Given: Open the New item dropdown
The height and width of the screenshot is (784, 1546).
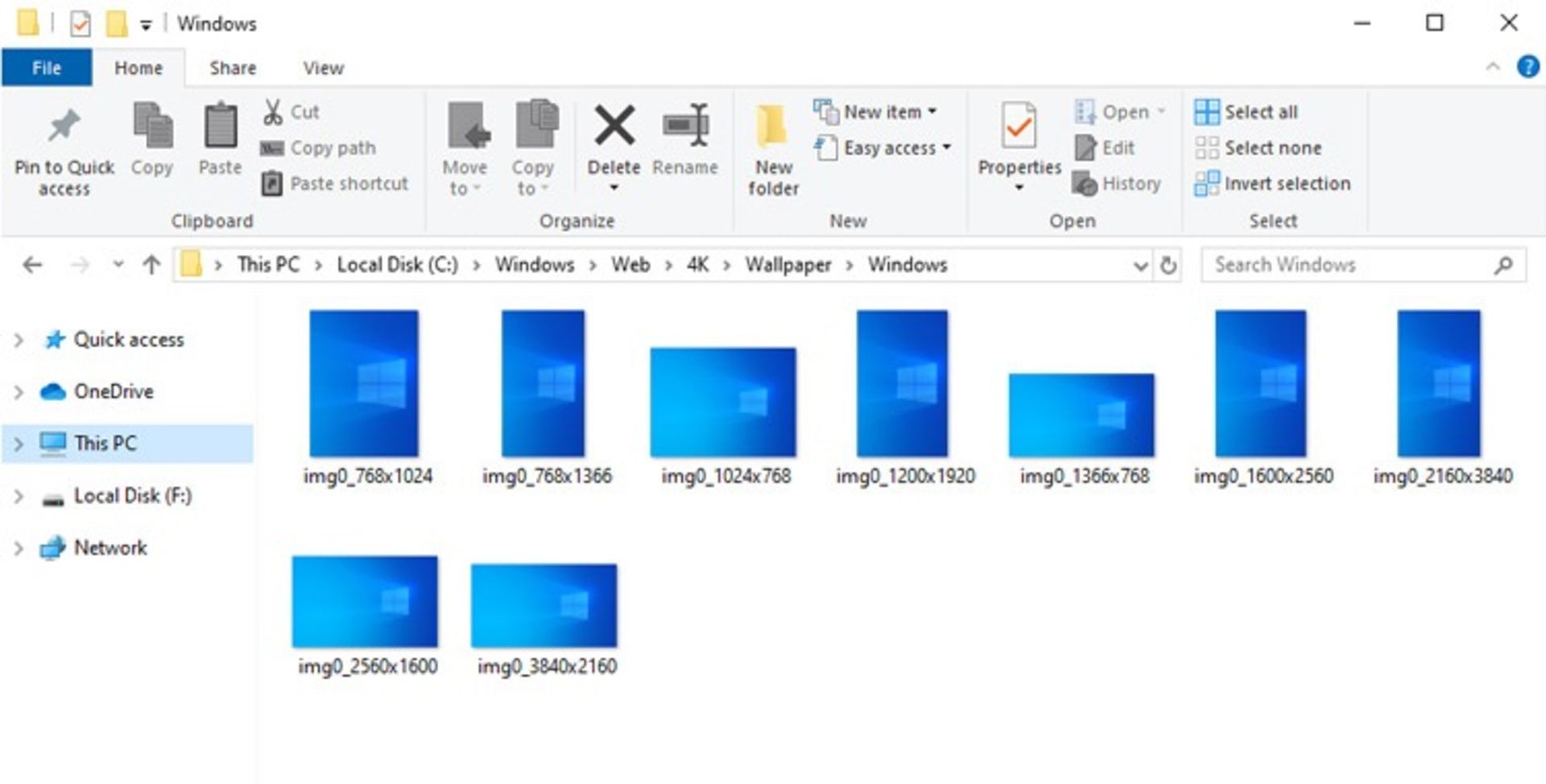Looking at the screenshot, I should pos(875,112).
